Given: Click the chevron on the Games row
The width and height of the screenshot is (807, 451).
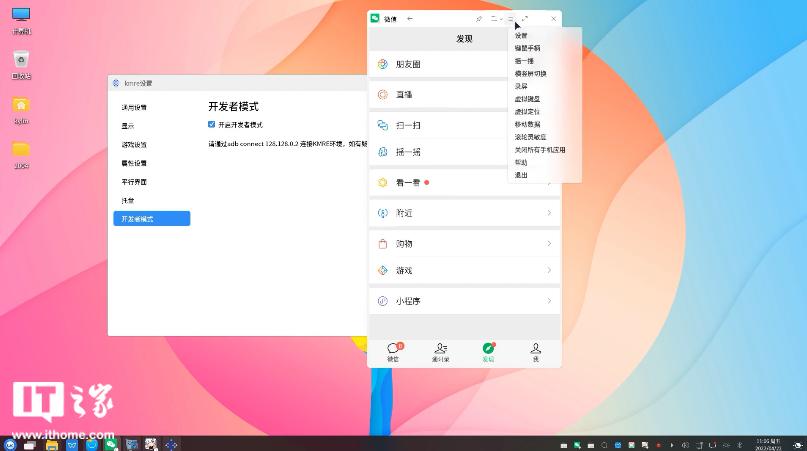Looking at the screenshot, I should pos(549,270).
